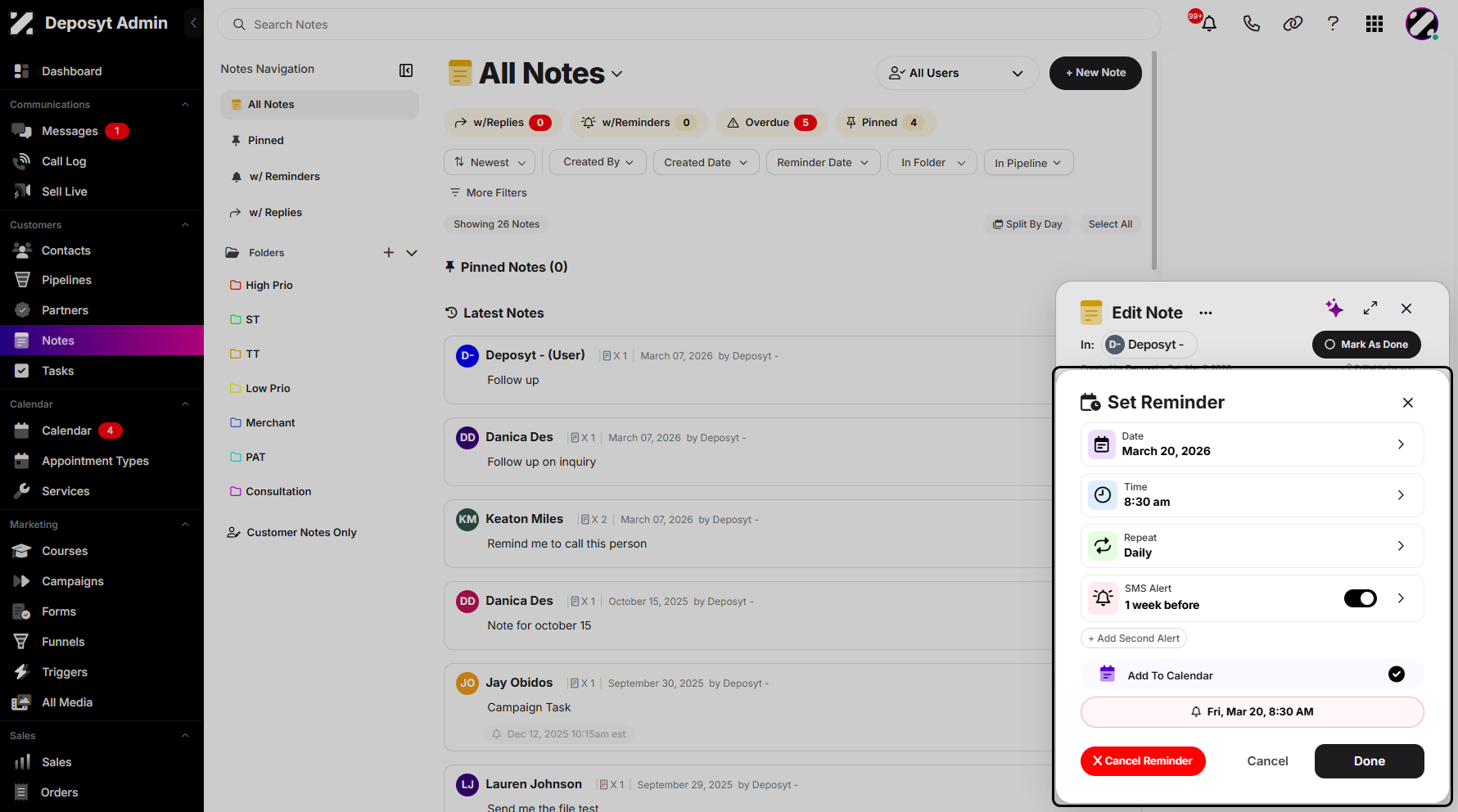The height and width of the screenshot is (812, 1458).
Task: Open the All Users dropdown
Action: (x=957, y=73)
